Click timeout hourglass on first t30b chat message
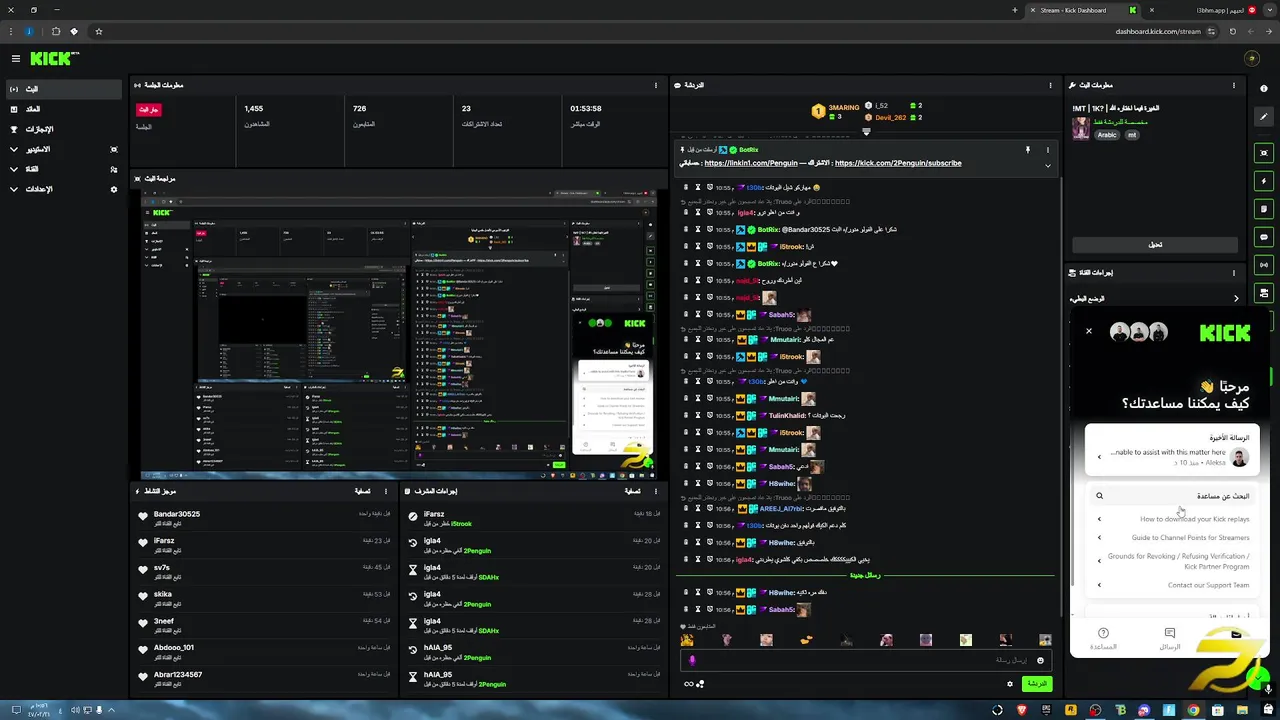 pyautogui.click(x=698, y=187)
